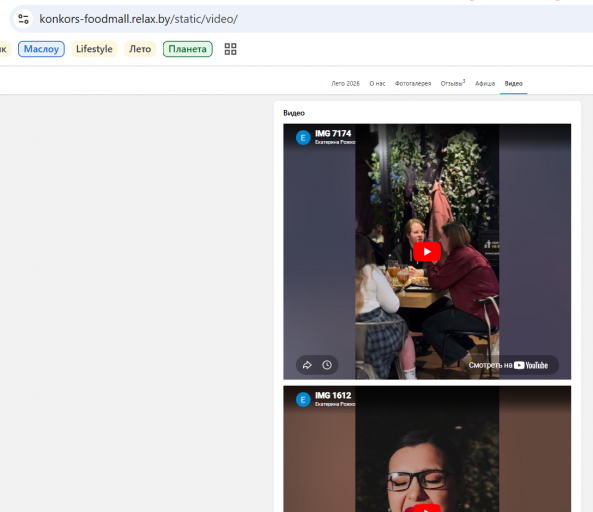Open the О нас tab
Screen dimensions: 593x512
[x=377, y=84]
